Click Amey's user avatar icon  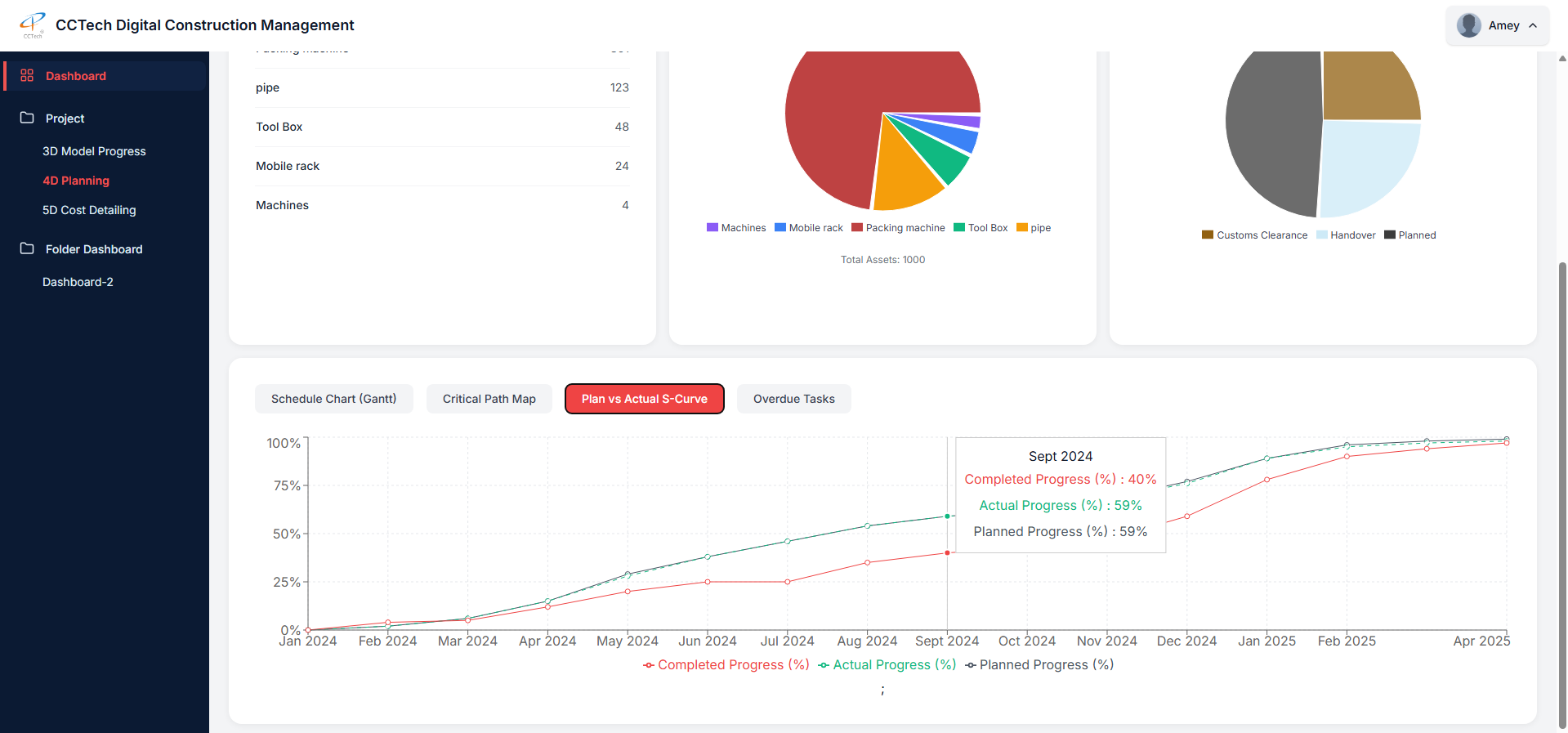(1468, 25)
